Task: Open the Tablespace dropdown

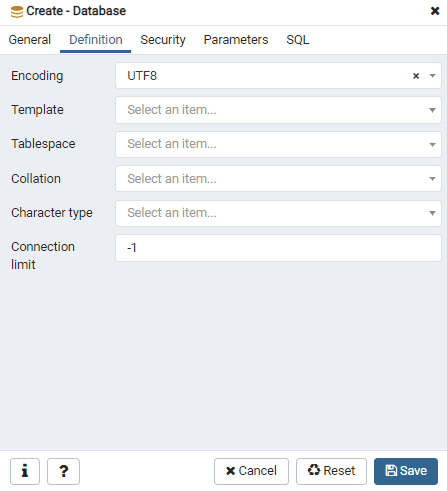Action: [278, 144]
